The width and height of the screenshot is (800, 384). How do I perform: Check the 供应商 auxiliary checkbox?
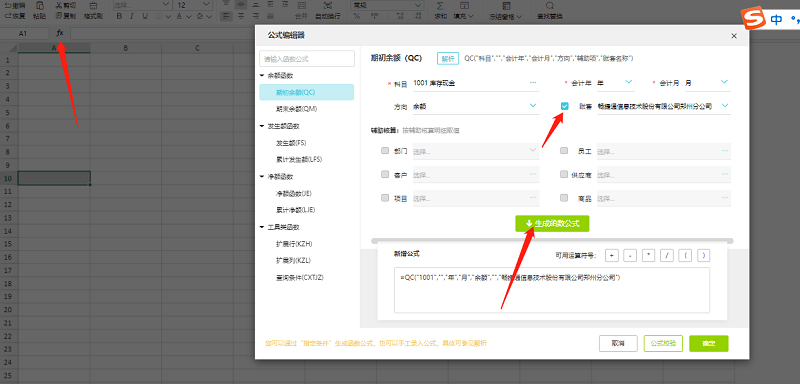pyautogui.click(x=564, y=174)
